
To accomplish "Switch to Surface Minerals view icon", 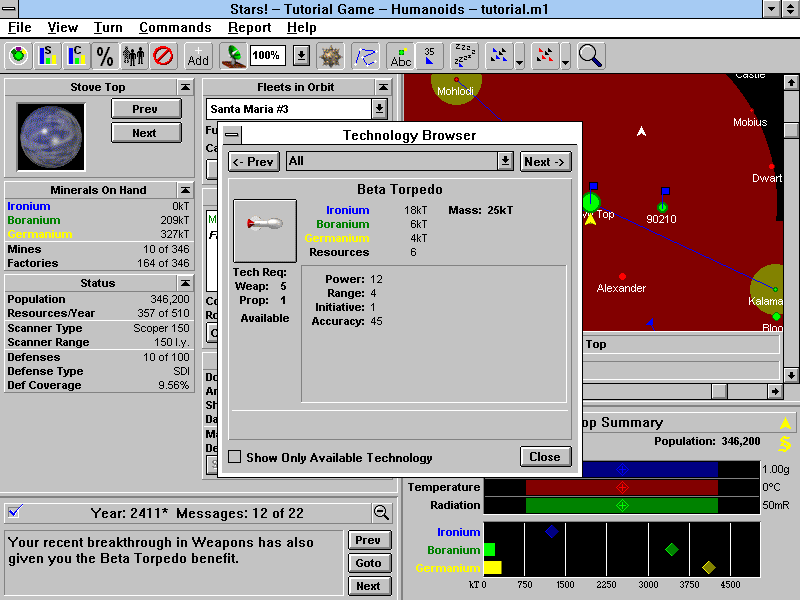I will click(x=47, y=56).
